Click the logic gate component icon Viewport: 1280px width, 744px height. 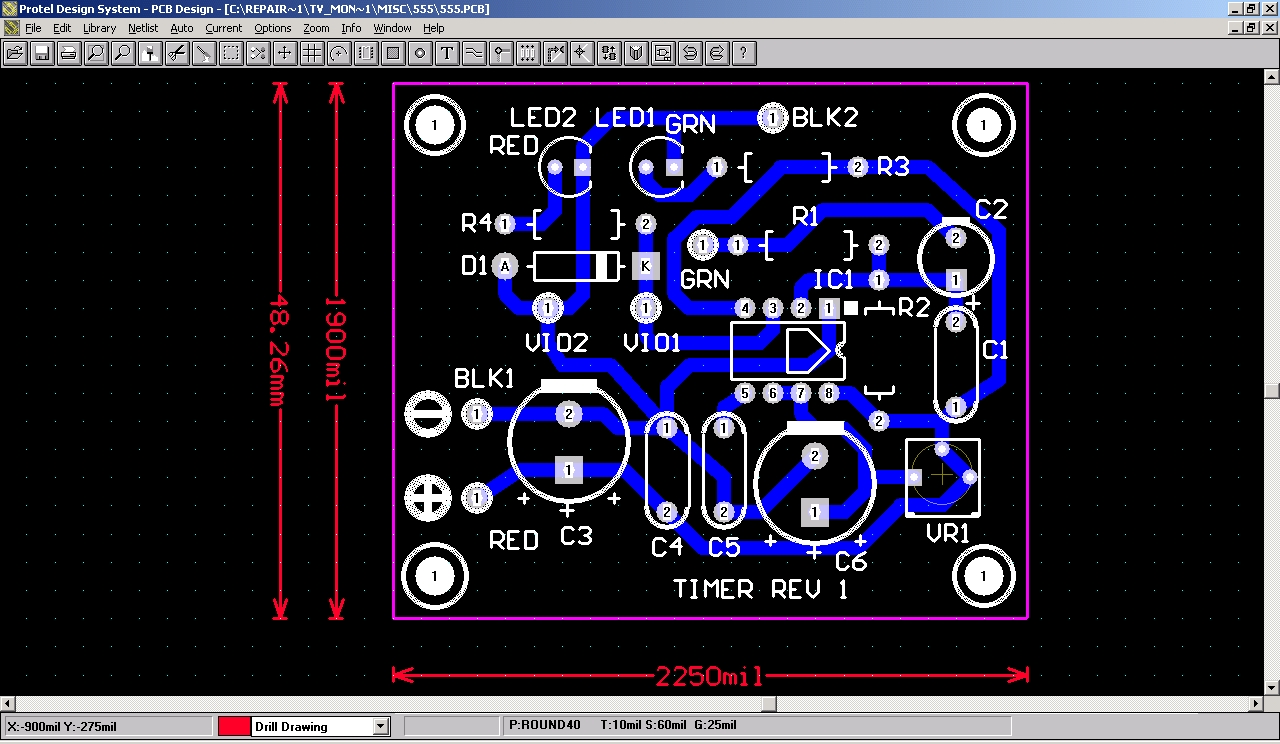point(662,53)
